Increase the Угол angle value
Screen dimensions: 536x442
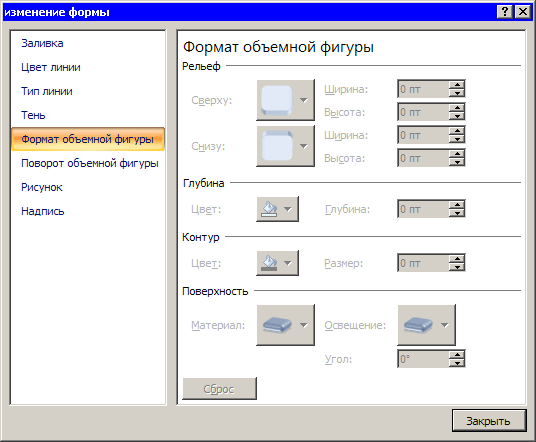457,354
